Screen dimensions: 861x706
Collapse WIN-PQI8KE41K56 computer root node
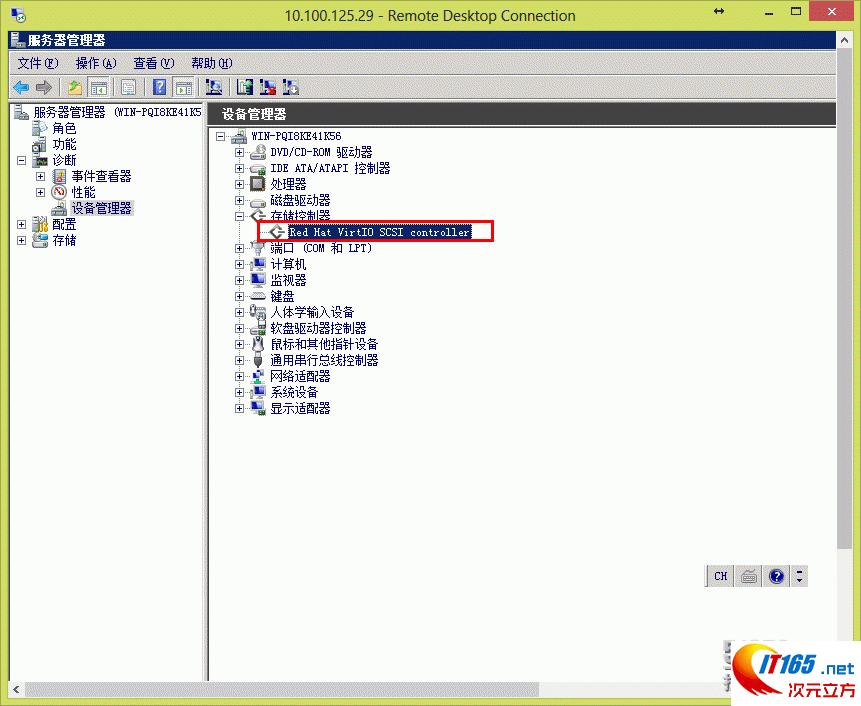221,136
